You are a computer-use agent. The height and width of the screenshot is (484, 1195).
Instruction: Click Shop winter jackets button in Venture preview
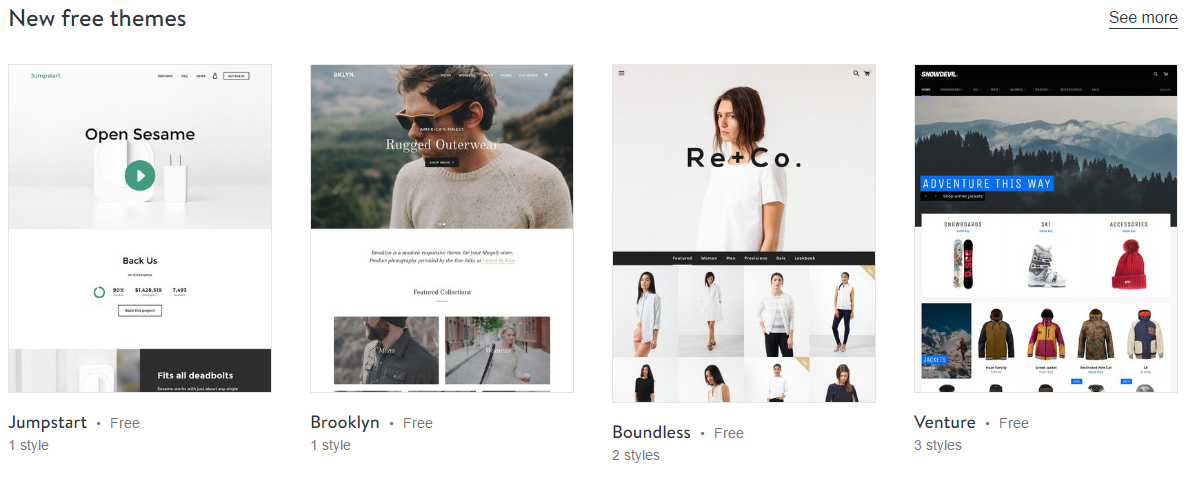pyautogui.click(x=963, y=196)
